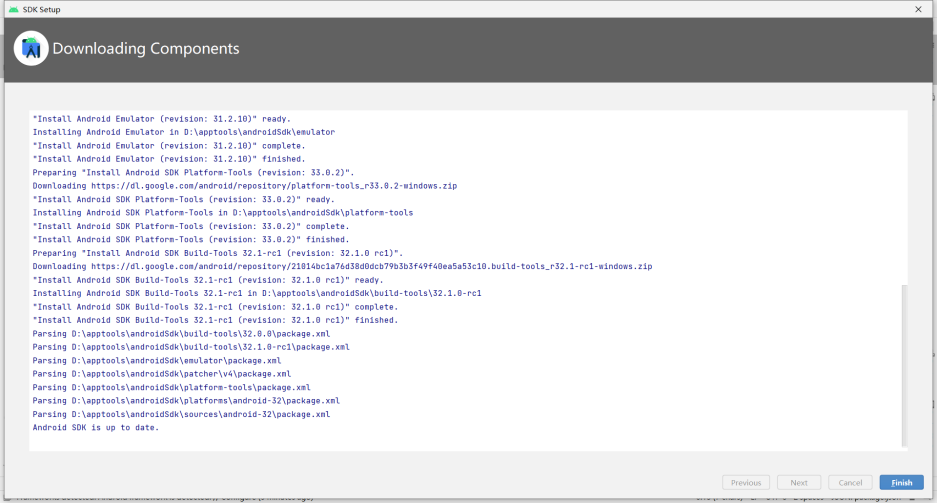Click the platform-tools_r33.0.2-windows.zip download line
The height and width of the screenshot is (503, 937).
point(244,186)
